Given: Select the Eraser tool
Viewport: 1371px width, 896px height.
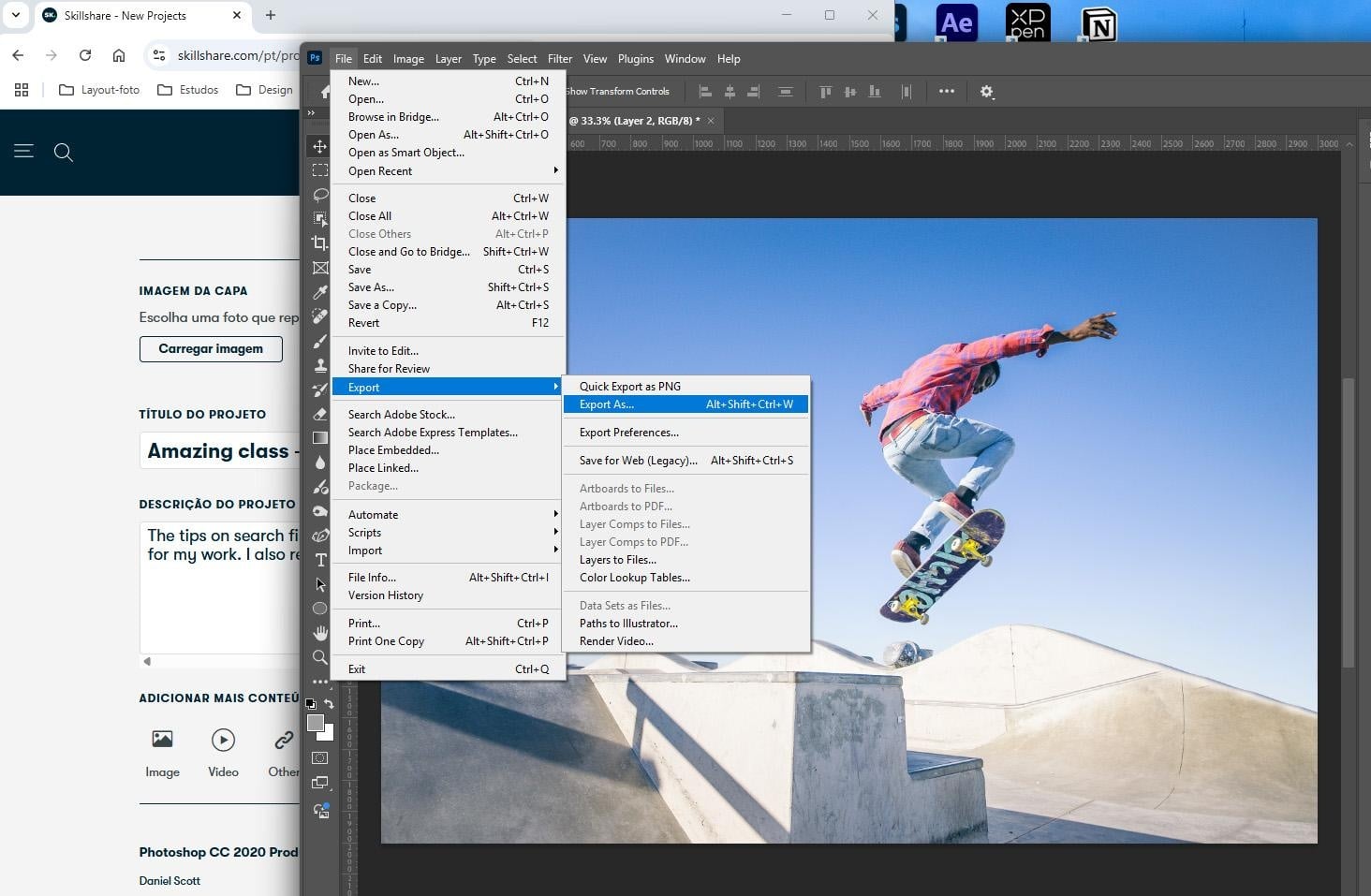Looking at the screenshot, I should coord(320,414).
